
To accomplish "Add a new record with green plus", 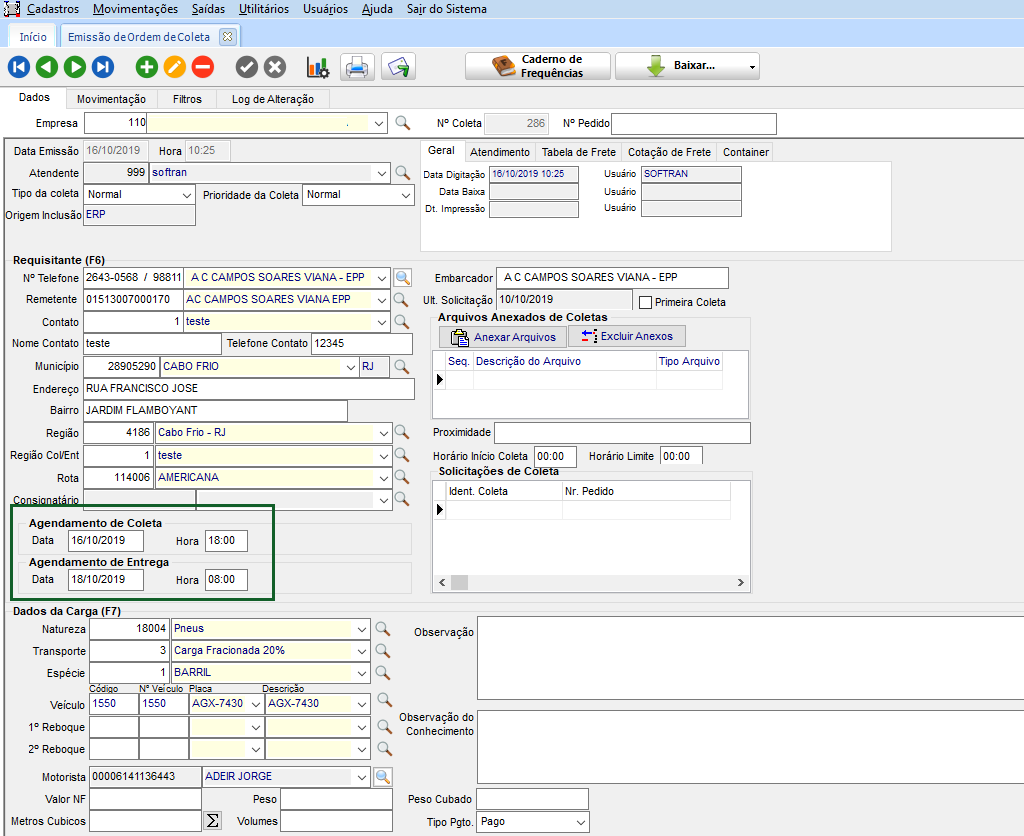I will 147,67.
